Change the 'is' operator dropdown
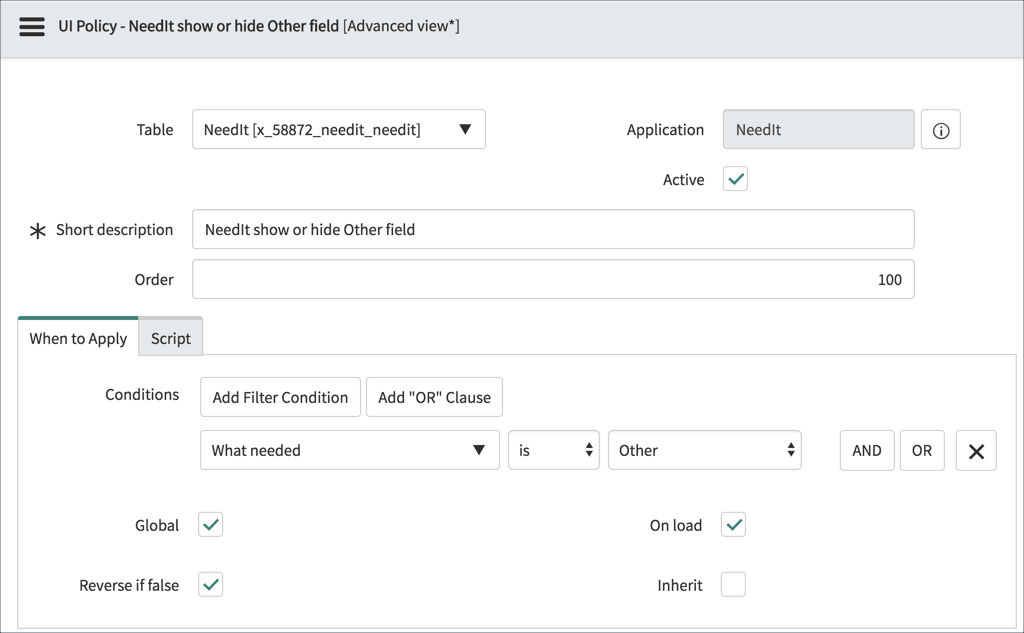Screen dimensions: 1024x633 click(554, 450)
